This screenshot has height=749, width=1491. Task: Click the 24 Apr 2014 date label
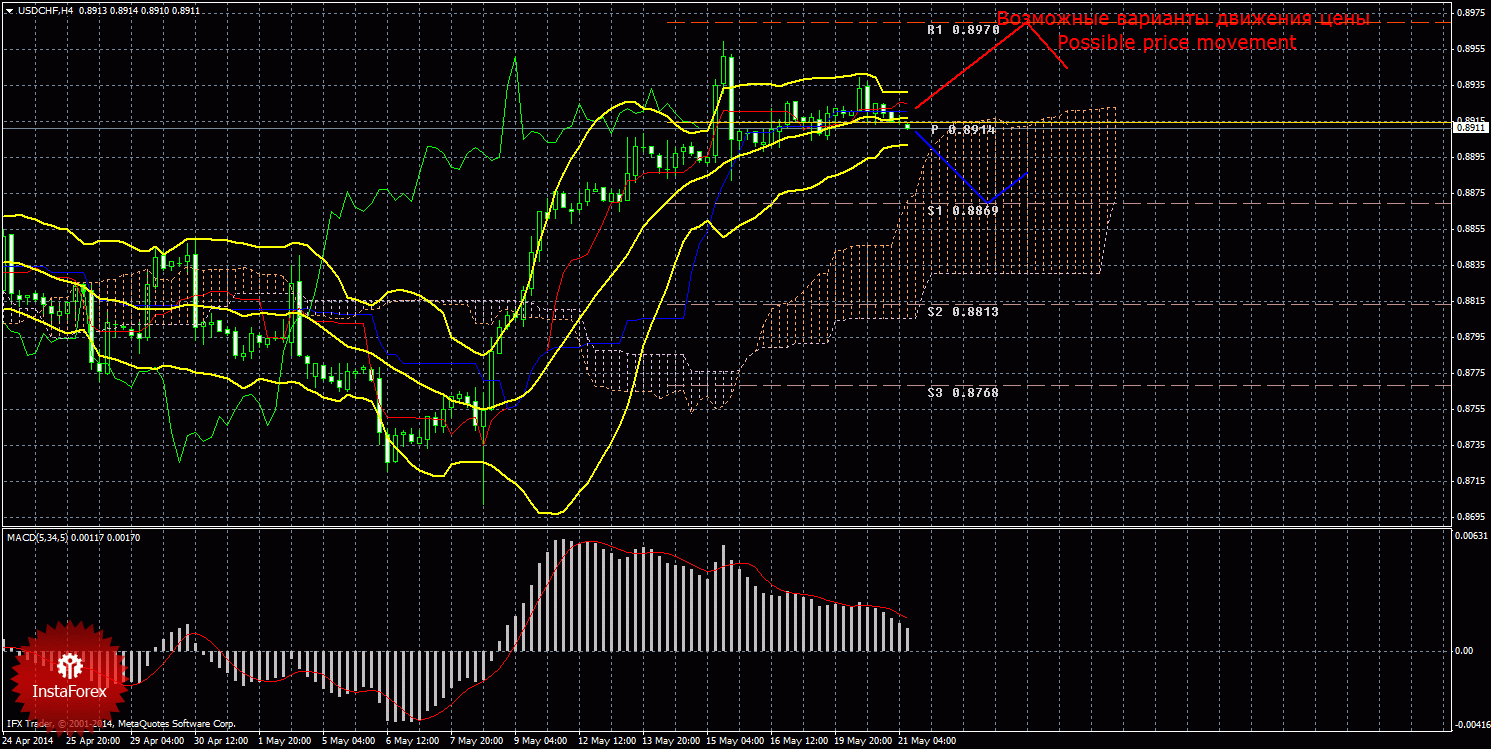coord(27,742)
